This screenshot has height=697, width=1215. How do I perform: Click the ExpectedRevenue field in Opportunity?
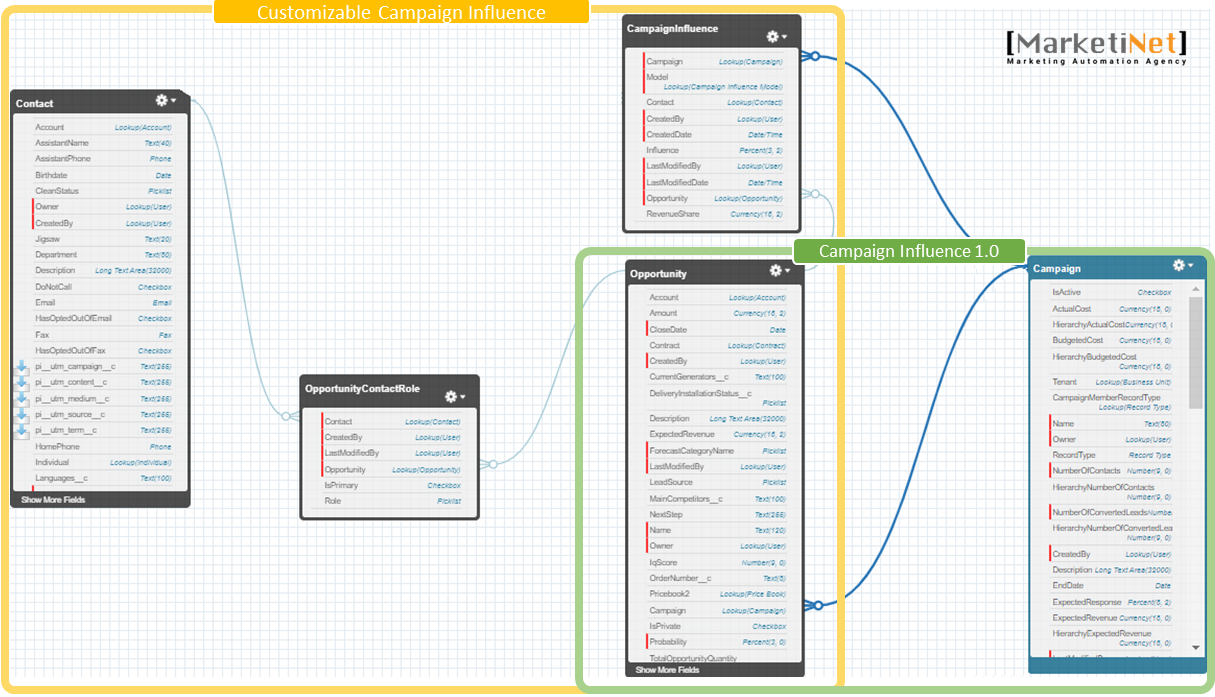click(x=717, y=435)
